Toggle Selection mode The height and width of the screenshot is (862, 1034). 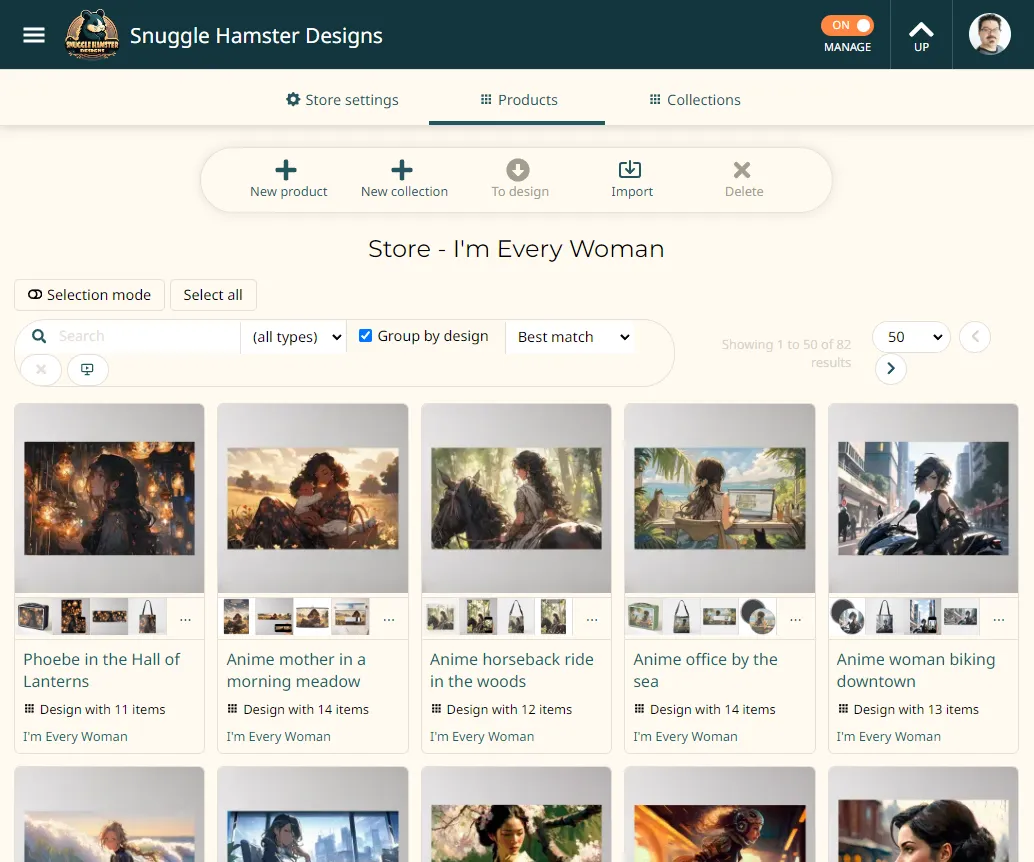pos(89,295)
